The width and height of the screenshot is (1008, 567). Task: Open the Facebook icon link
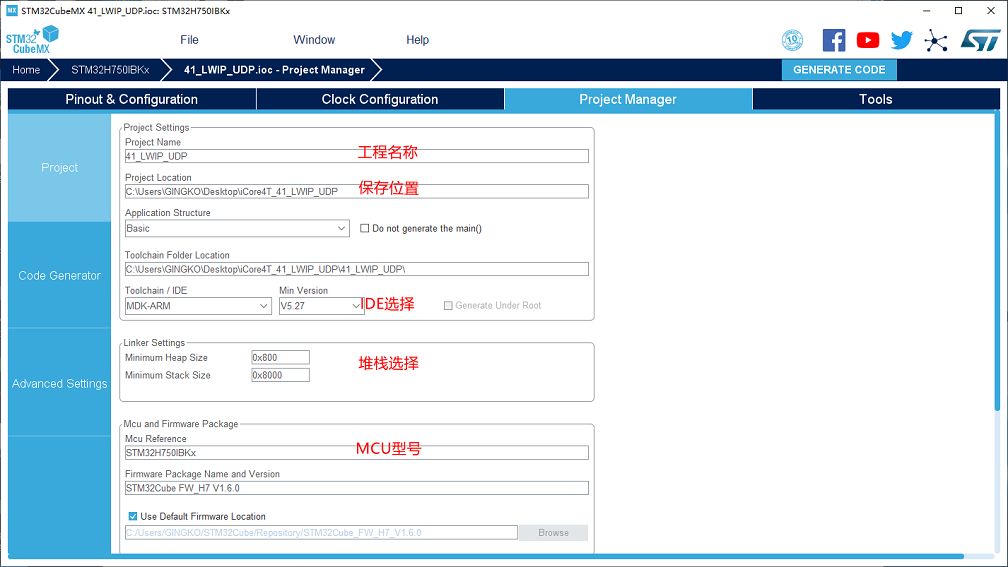[834, 40]
